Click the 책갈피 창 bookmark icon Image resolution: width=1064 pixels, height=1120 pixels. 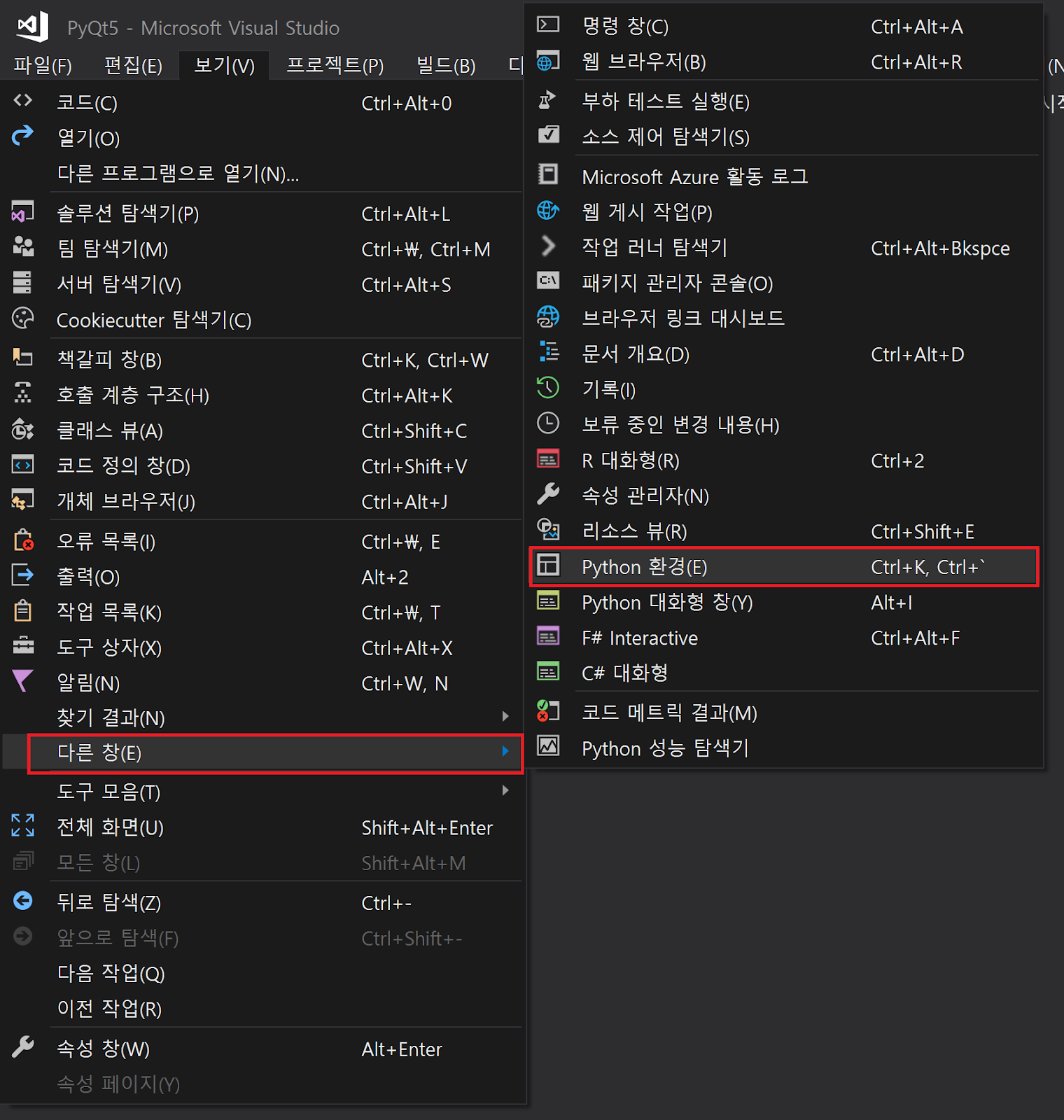22,358
